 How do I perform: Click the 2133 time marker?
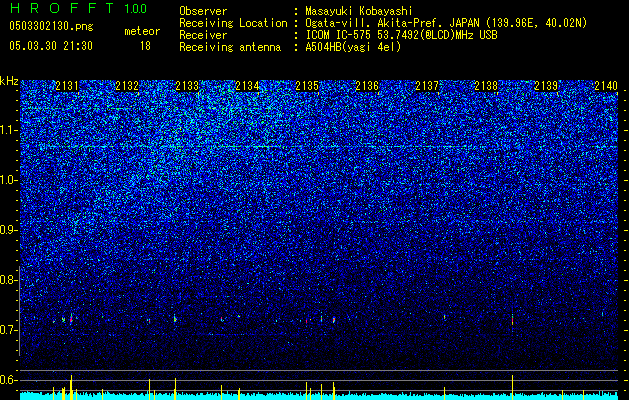(187, 86)
